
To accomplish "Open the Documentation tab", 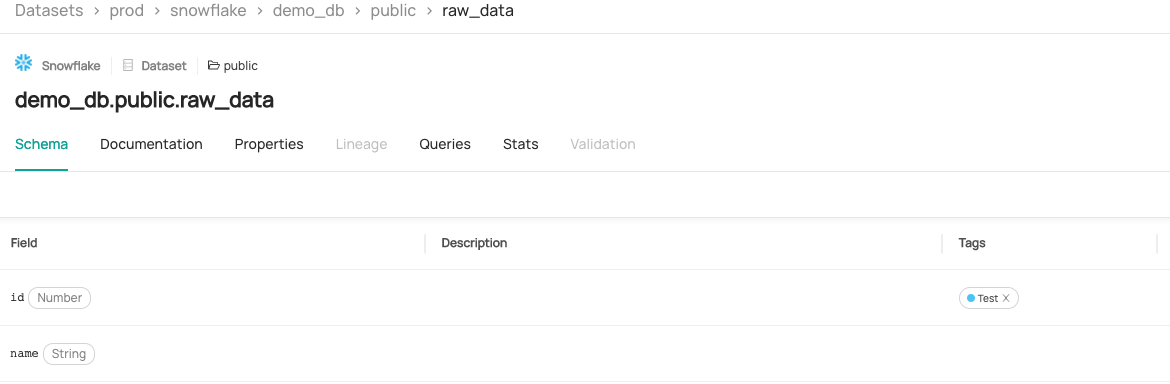I will (151, 145).
